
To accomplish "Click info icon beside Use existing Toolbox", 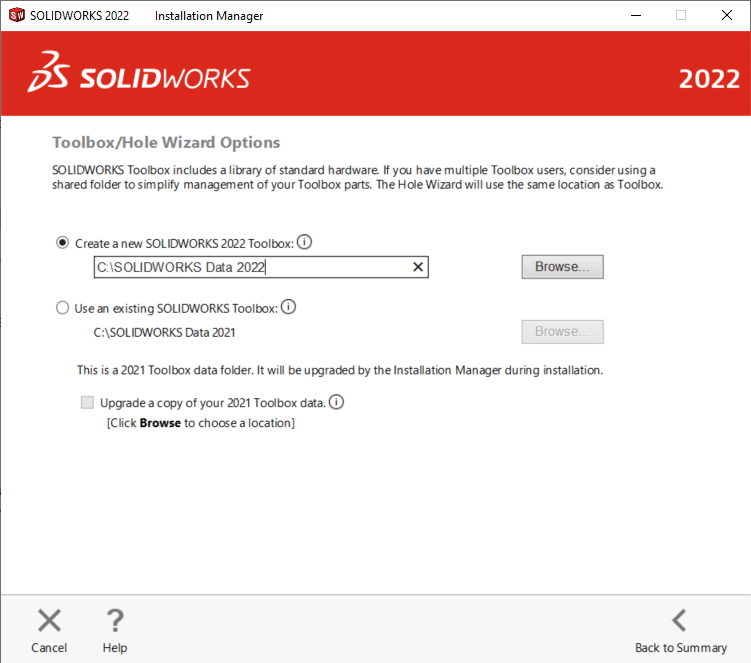I will click(x=289, y=308).
